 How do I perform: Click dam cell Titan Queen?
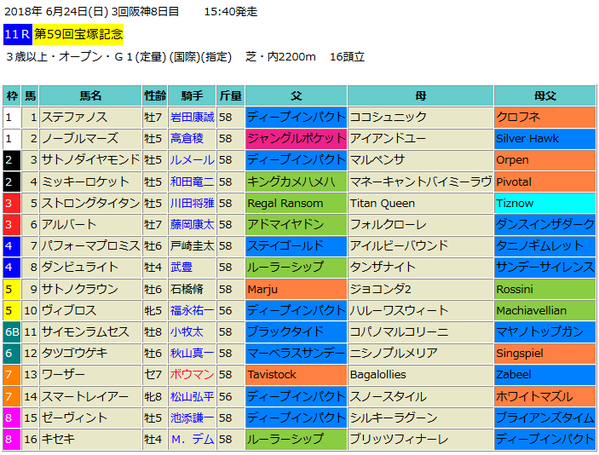(x=420, y=203)
